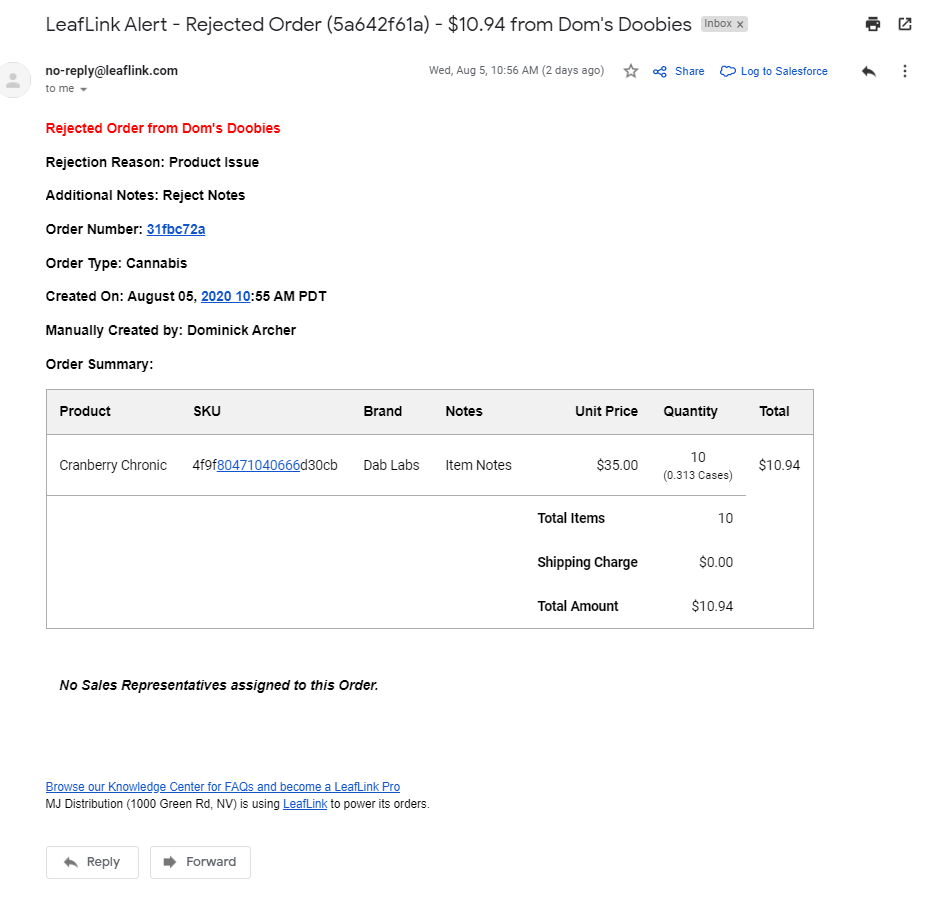This screenshot has height=910, width=928.
Task: Click the '(0.313 Cases)' quantity note
Action: pos(698,475)
